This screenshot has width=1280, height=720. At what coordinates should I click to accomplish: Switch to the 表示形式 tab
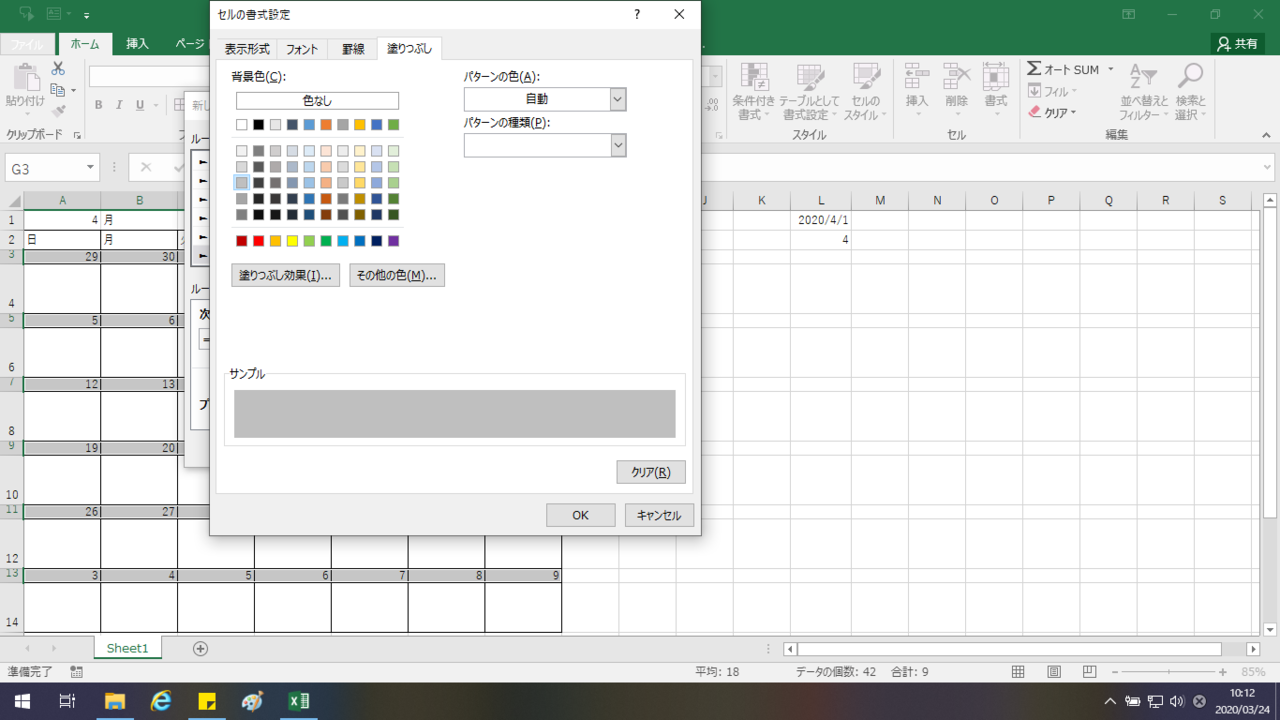point(247,48)
